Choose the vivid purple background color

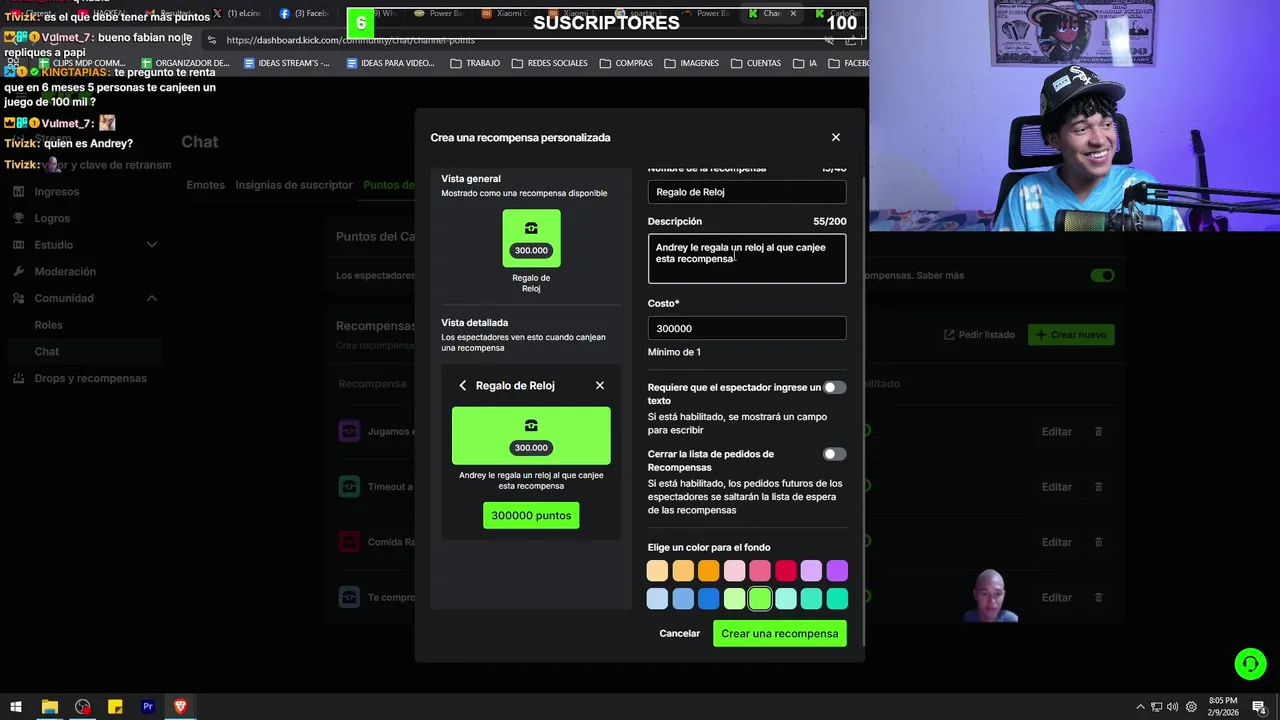pos(837,571)
